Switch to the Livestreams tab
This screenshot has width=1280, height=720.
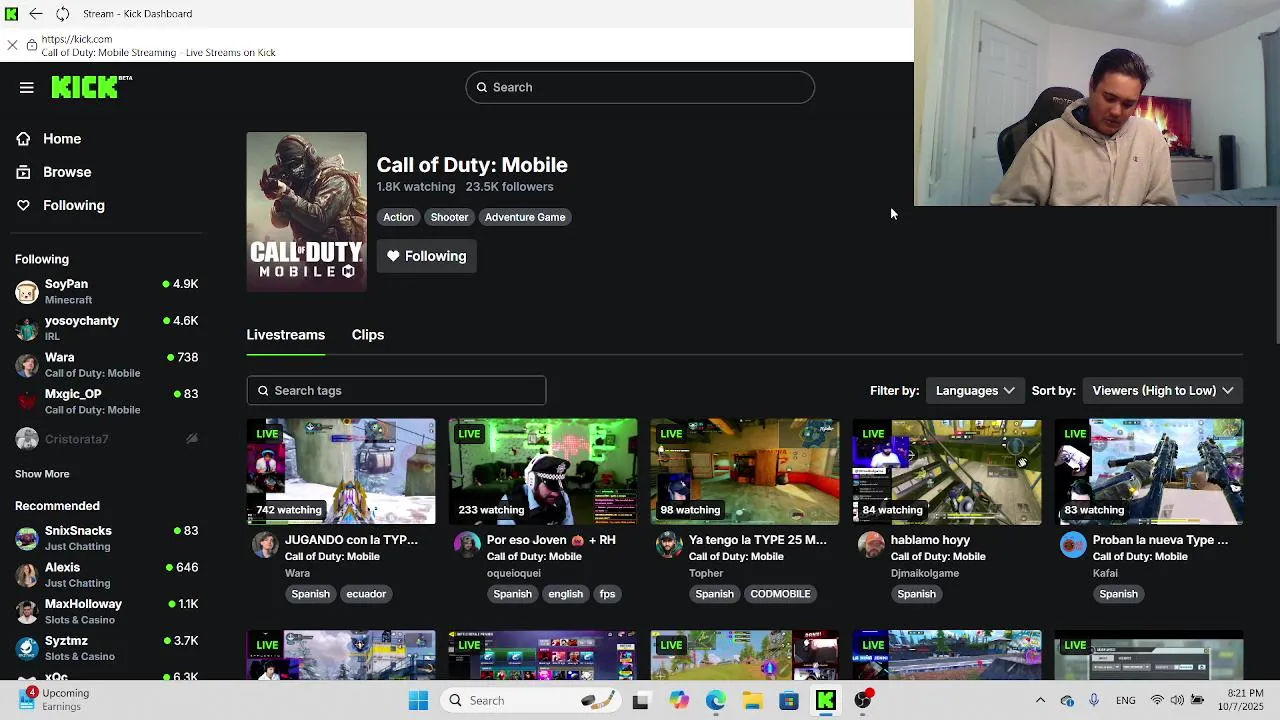pyautogui.click(x=286, y=335)
